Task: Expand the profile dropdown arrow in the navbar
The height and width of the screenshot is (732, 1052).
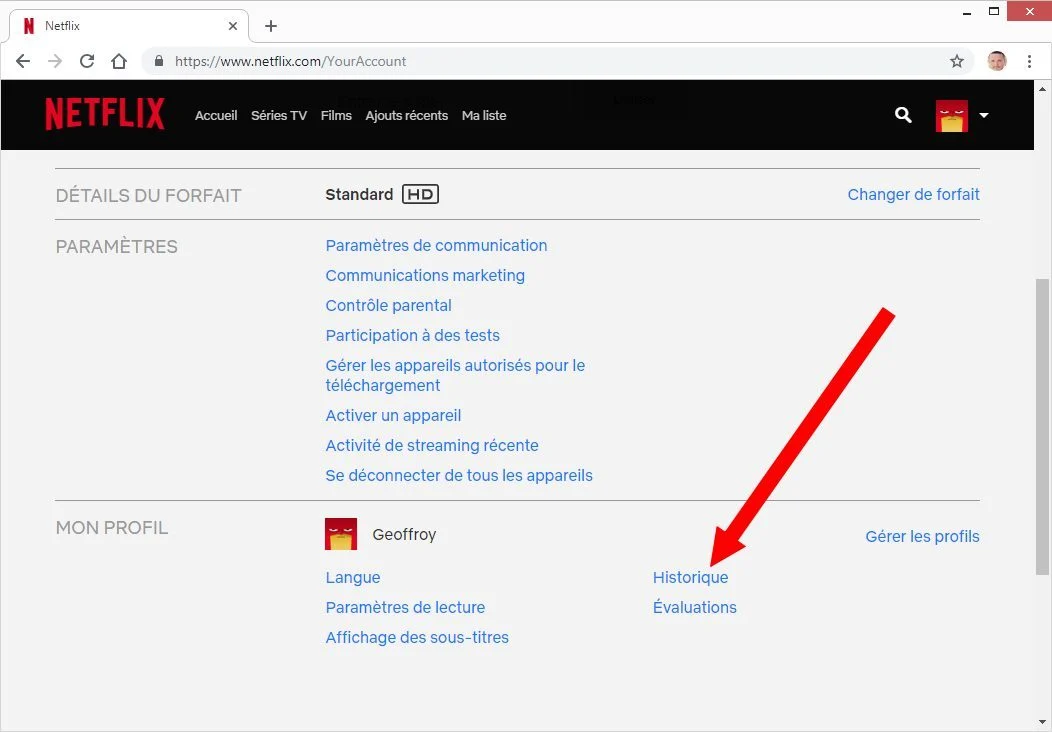Action: [983, 116]
